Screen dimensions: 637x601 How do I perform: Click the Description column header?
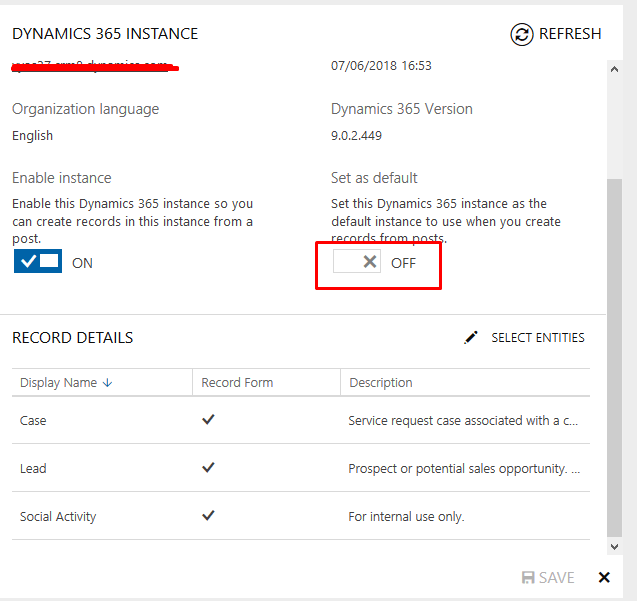[x=381, y=383]
